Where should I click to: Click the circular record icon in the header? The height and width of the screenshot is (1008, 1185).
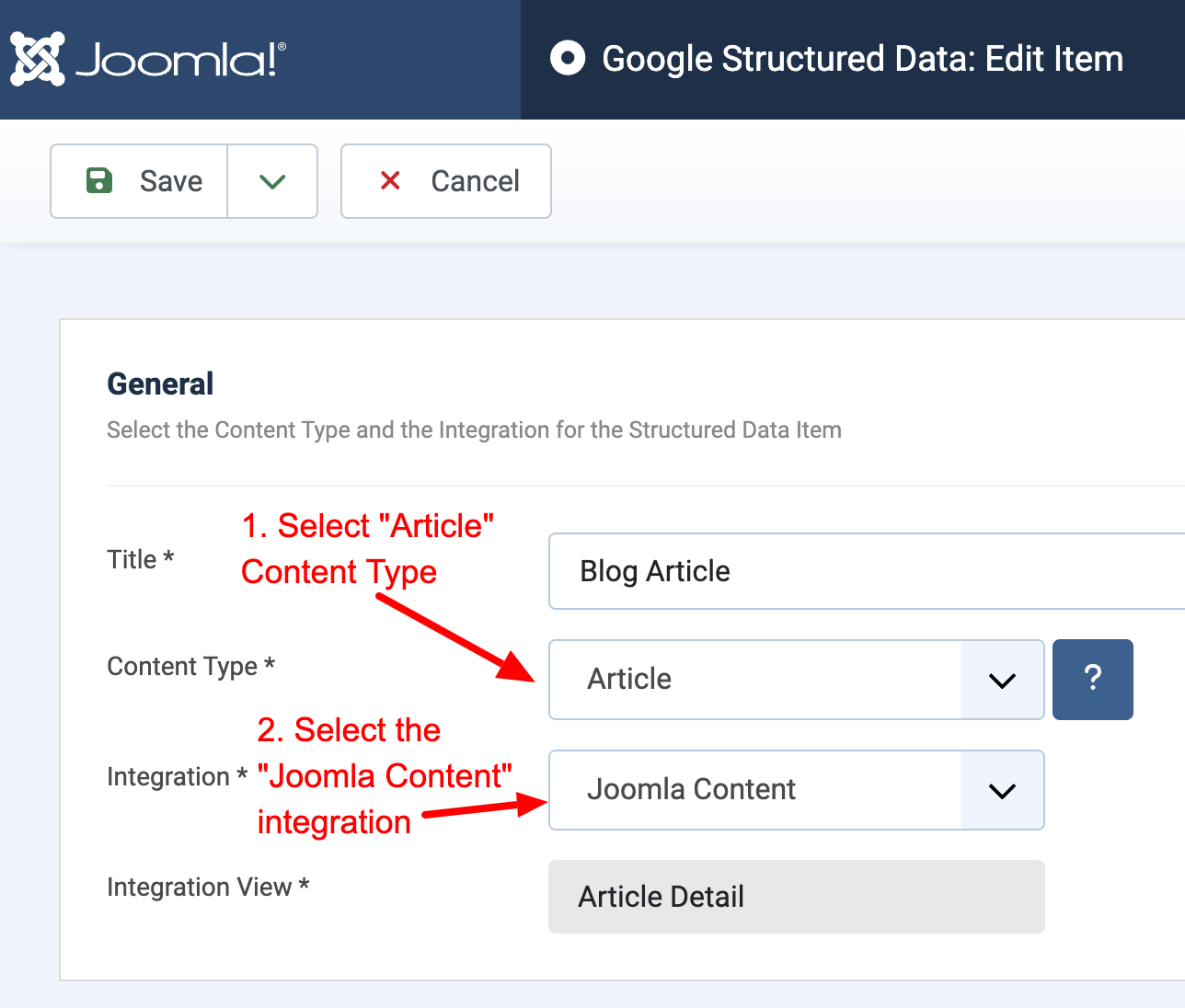tap(567, 57)
